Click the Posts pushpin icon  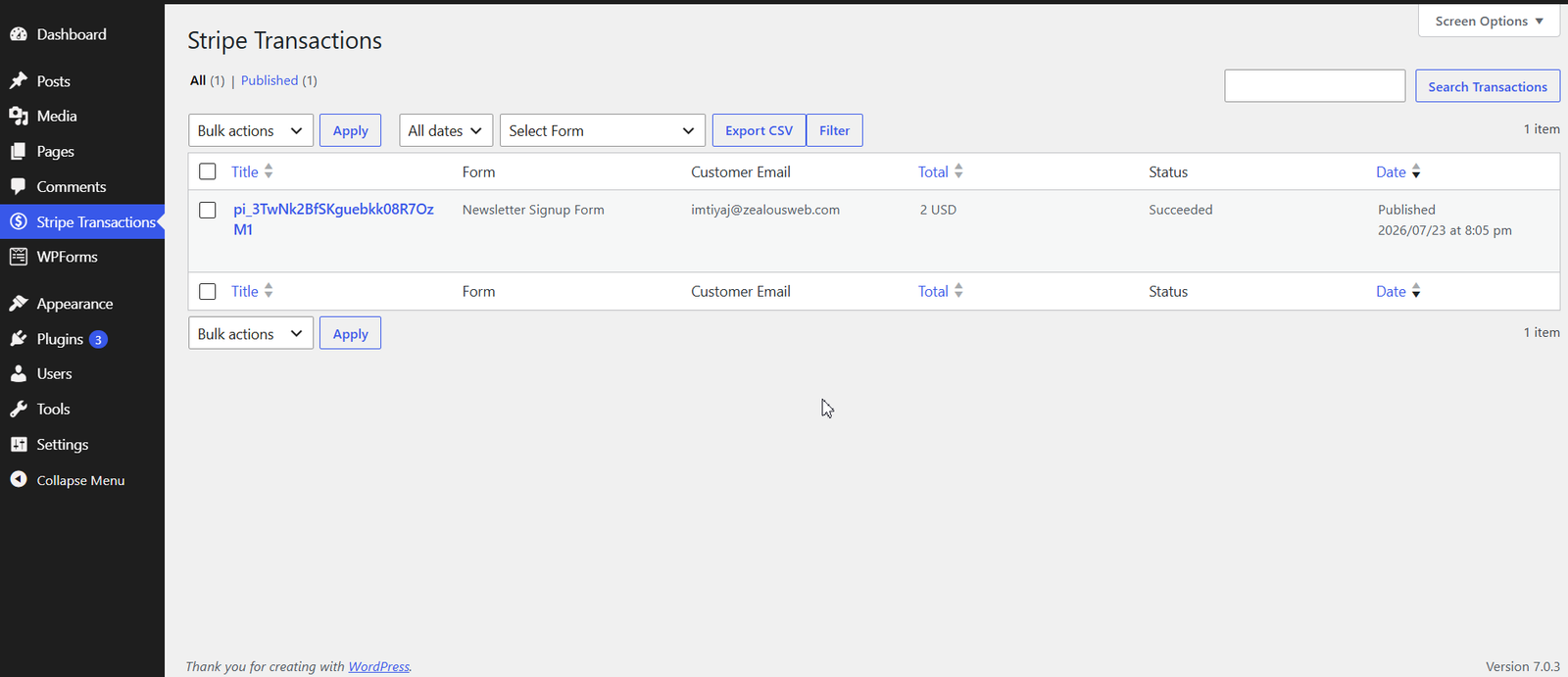coord(19,80)
